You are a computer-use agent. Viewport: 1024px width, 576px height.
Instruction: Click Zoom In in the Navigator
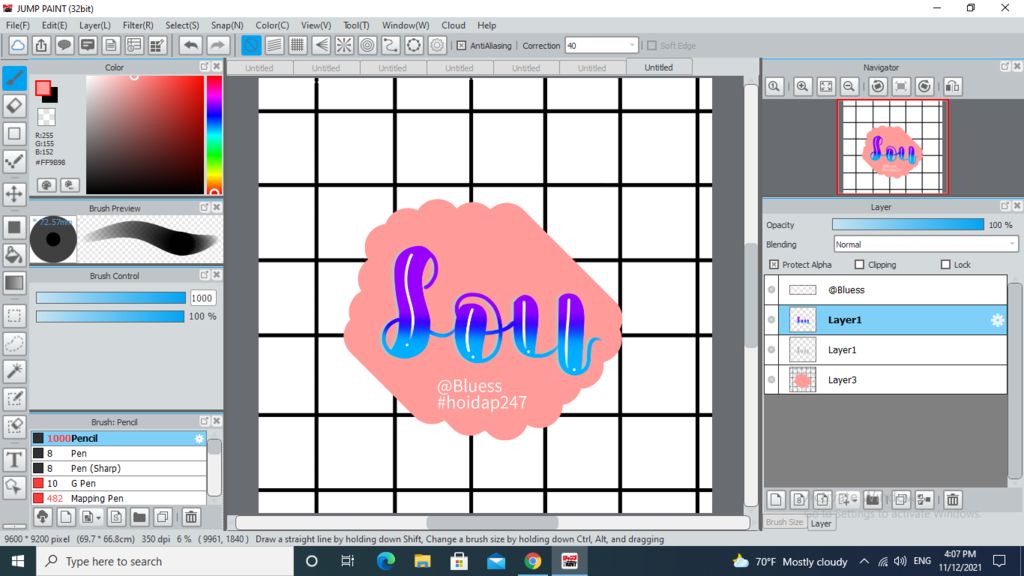pos(803,86)
